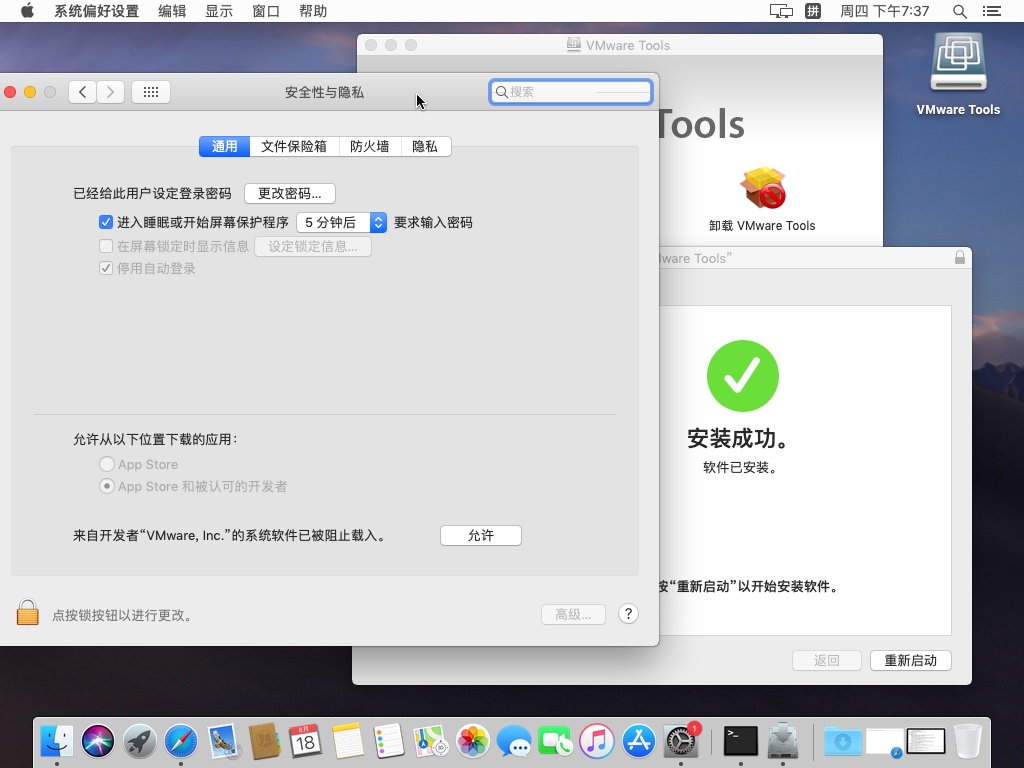Viewport: 1024px width, 768px height.
Task: Open Trash in the dock
Action: [x=968, y=741]
